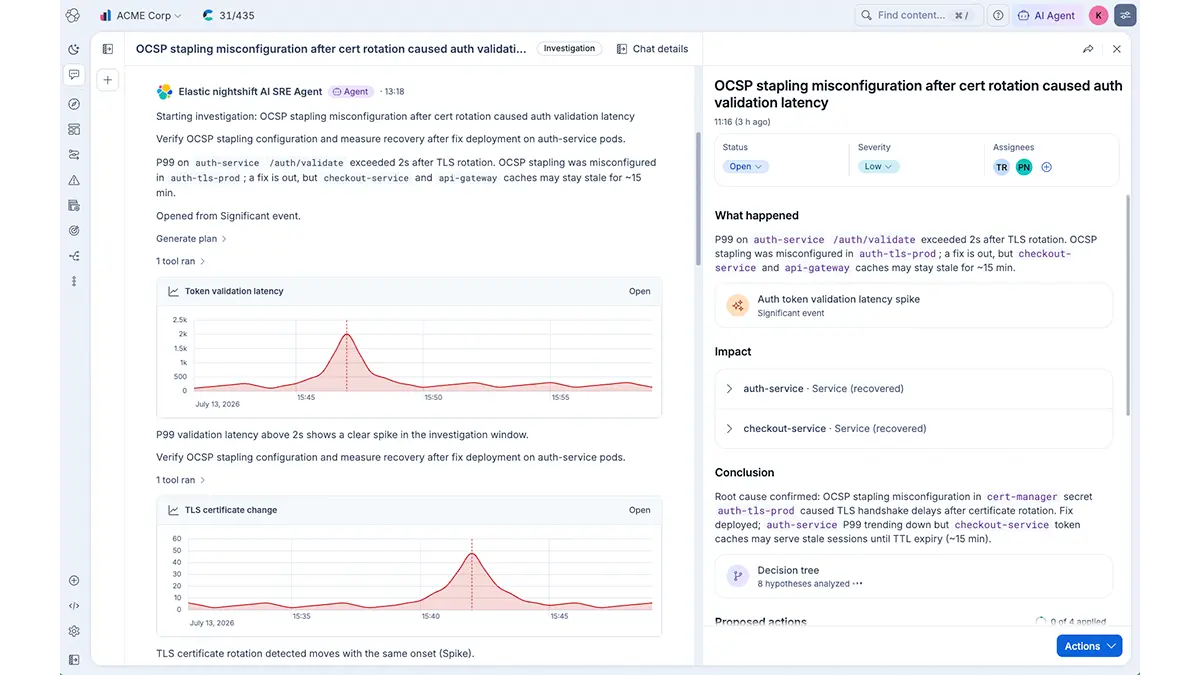This screenshot has width=1200, height=675.
Task: Click 'Opened from Significant event.' text
Action: [x=228, y=216]
